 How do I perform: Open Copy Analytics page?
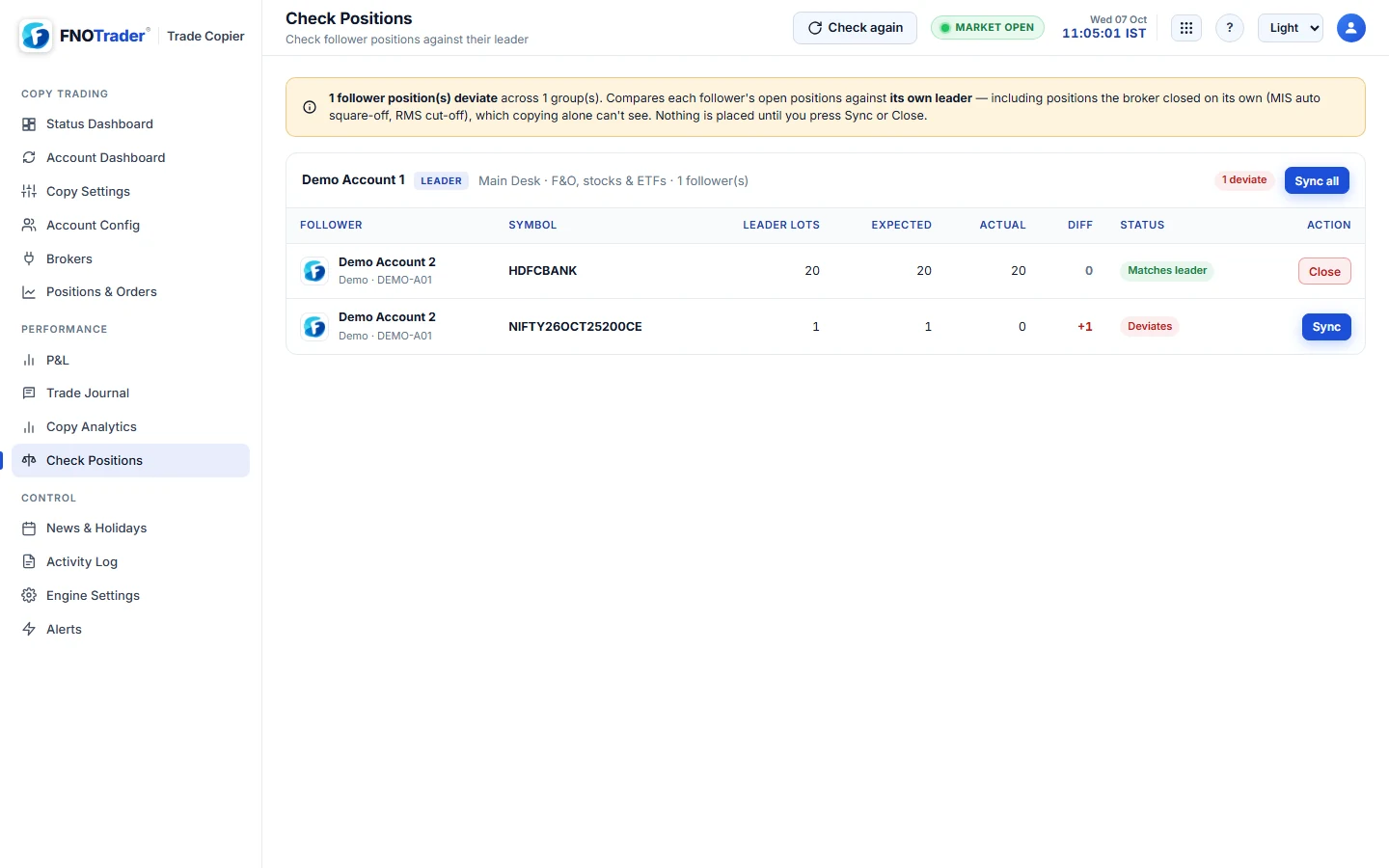click(130, 426)
